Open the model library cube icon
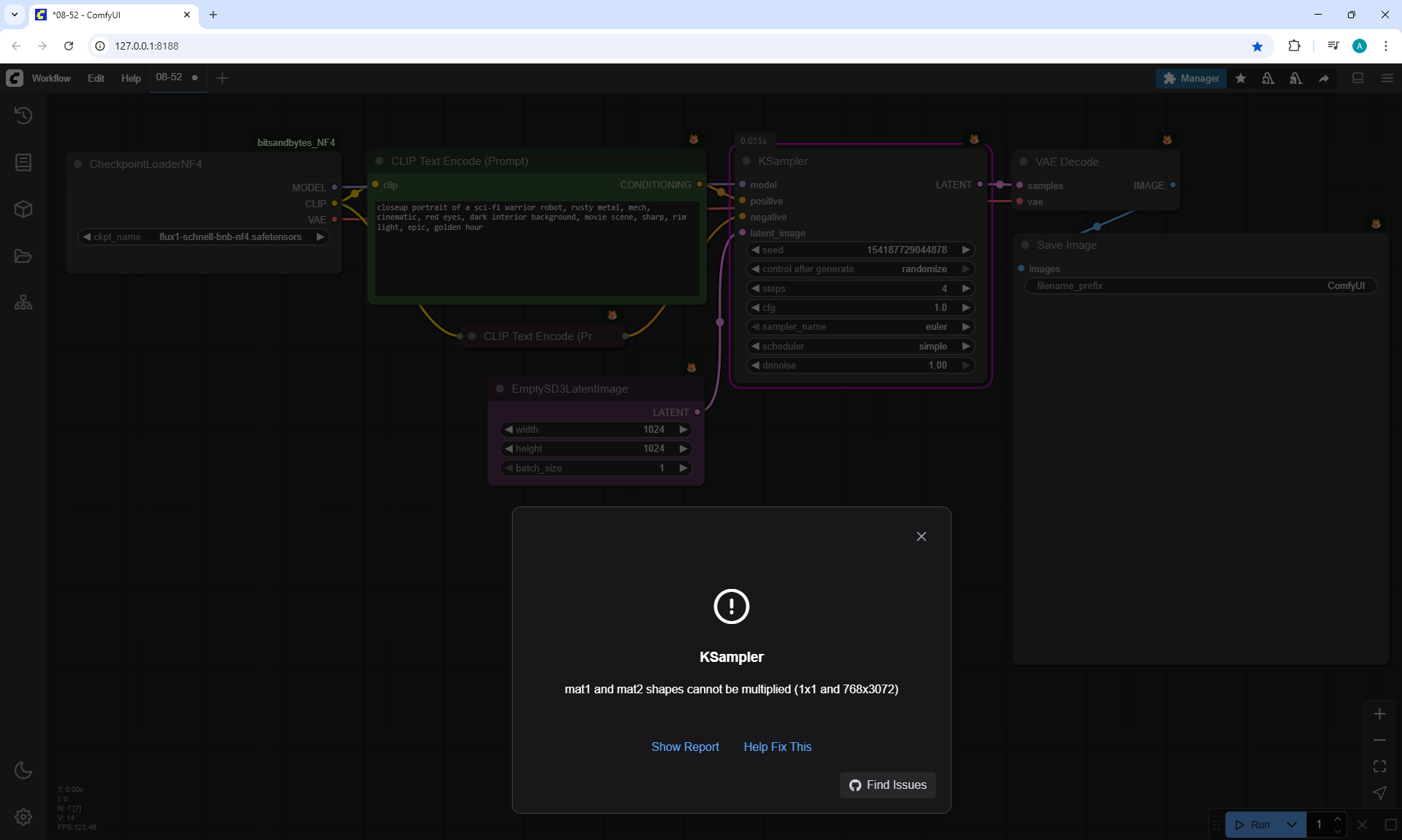The height and width of the screenshot is (840, 1402). click(23, 209)
